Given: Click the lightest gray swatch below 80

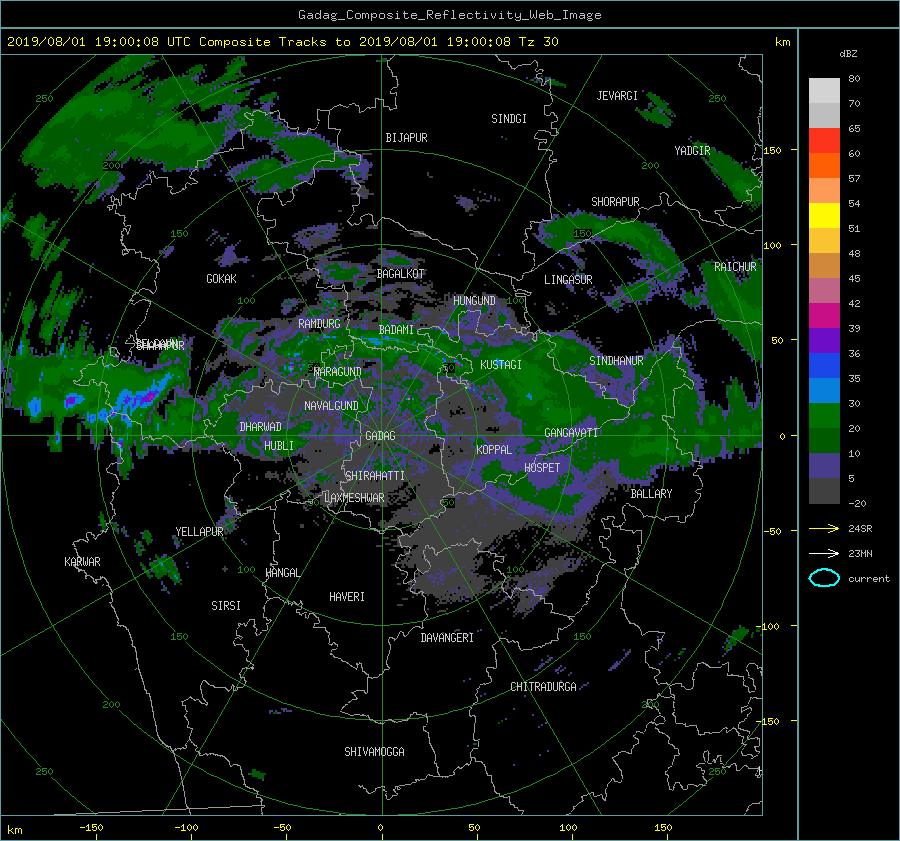Looking at the screenshot, I should (824, 91).
